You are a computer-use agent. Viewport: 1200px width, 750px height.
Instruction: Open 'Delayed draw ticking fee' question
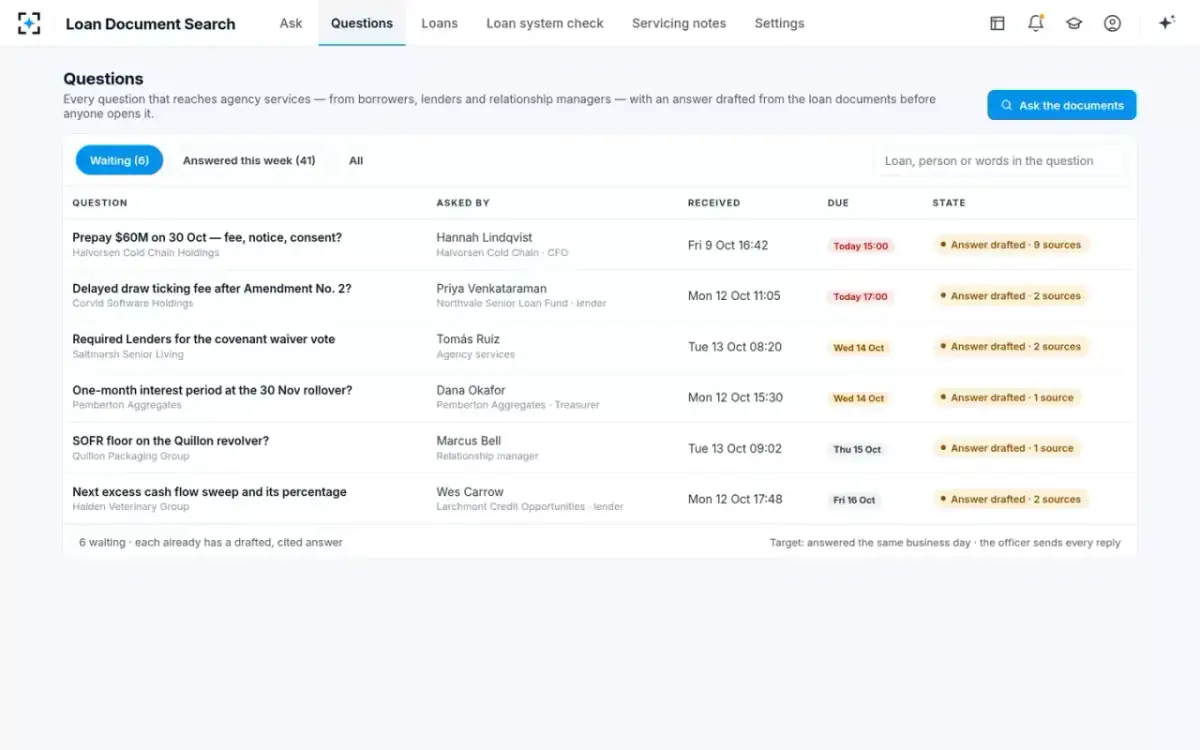click(x=212, y=288)
